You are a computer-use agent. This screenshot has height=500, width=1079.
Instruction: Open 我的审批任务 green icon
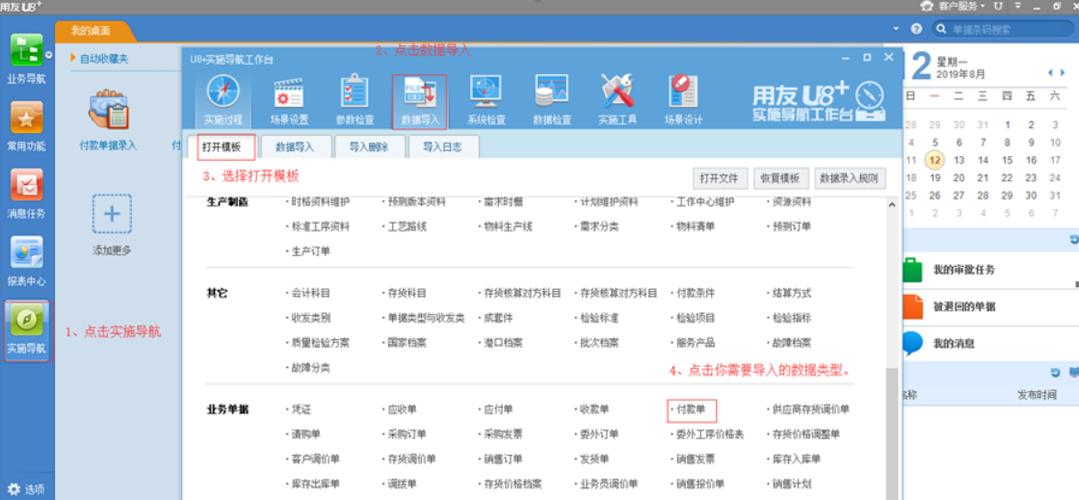coord(912,270)
